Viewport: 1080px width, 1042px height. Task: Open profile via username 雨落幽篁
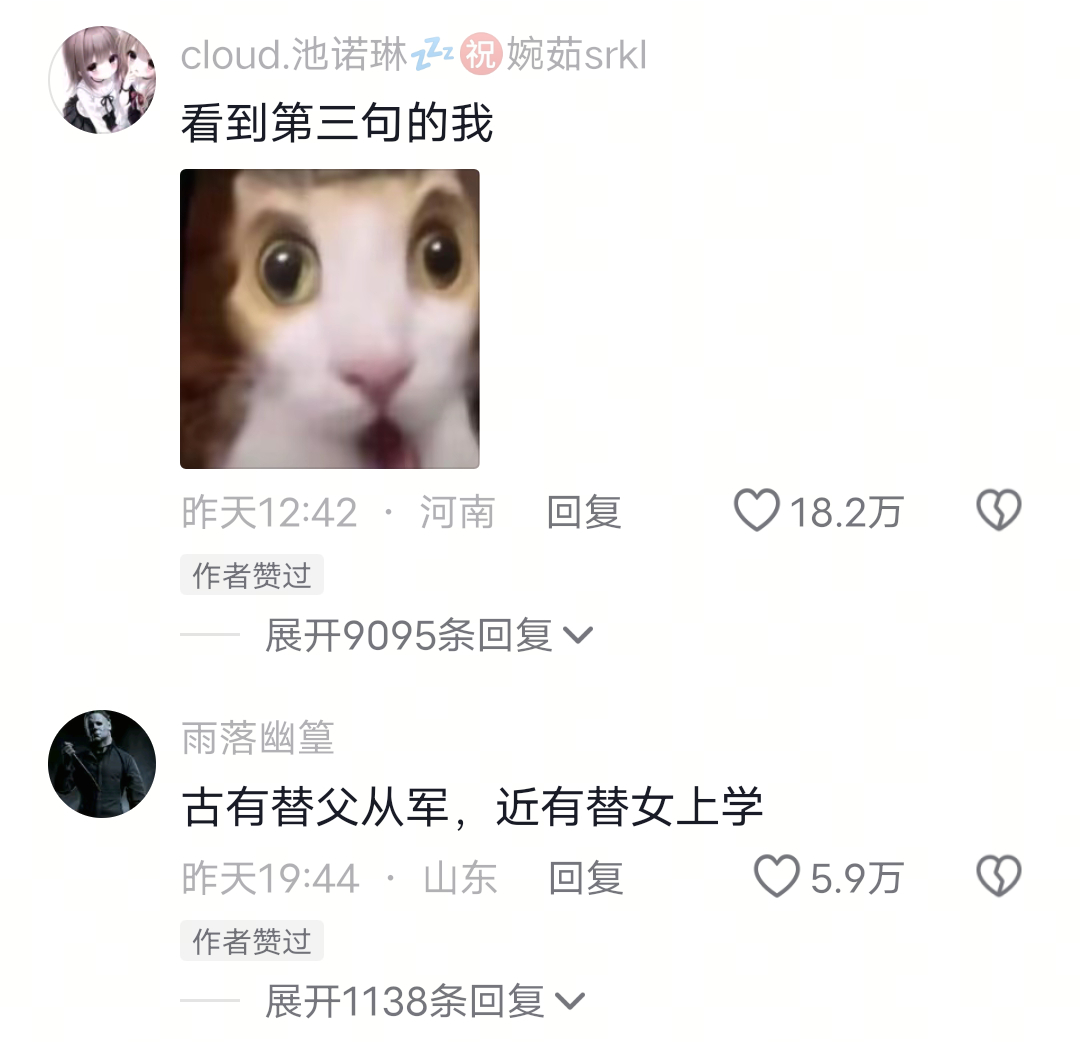pyautogui.click(x=258, y=738)
